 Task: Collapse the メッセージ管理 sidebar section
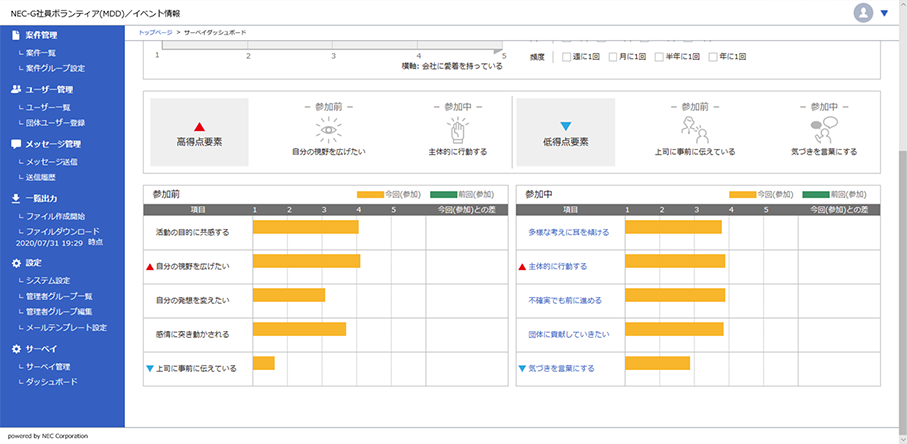point(52,144)
